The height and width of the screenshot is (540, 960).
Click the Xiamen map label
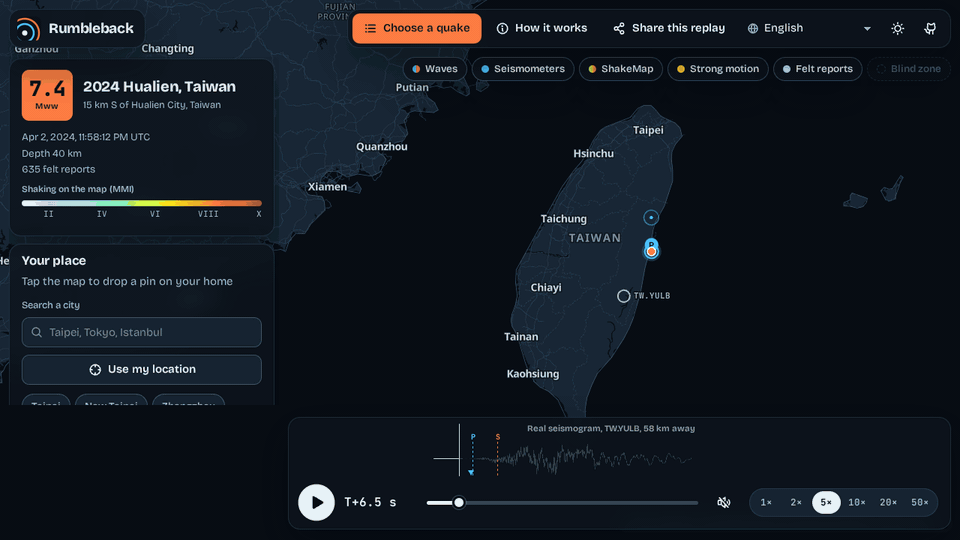click(x=327, y=187)
